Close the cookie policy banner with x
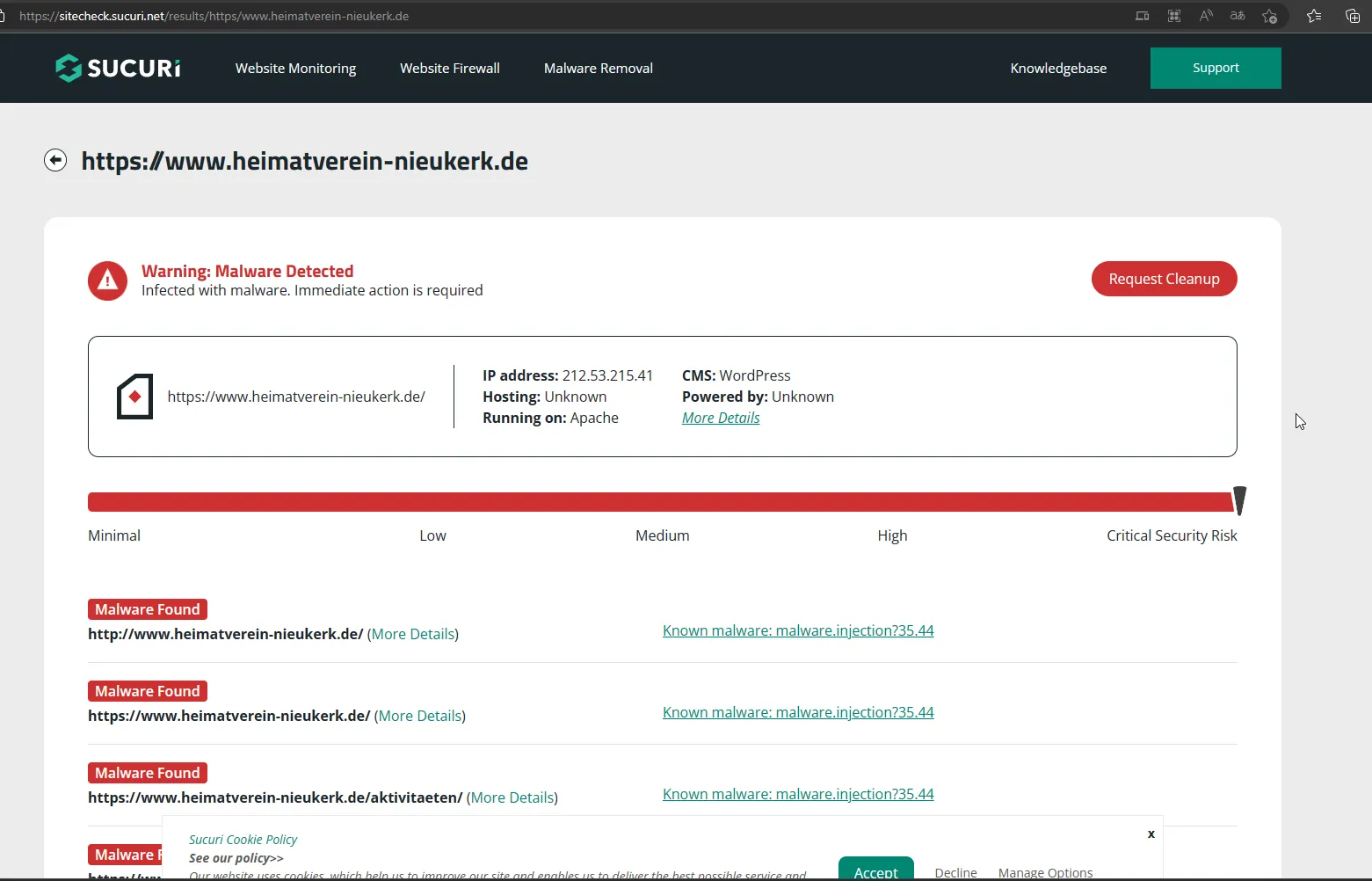1372x881 pixels. tap(1151, 834)
